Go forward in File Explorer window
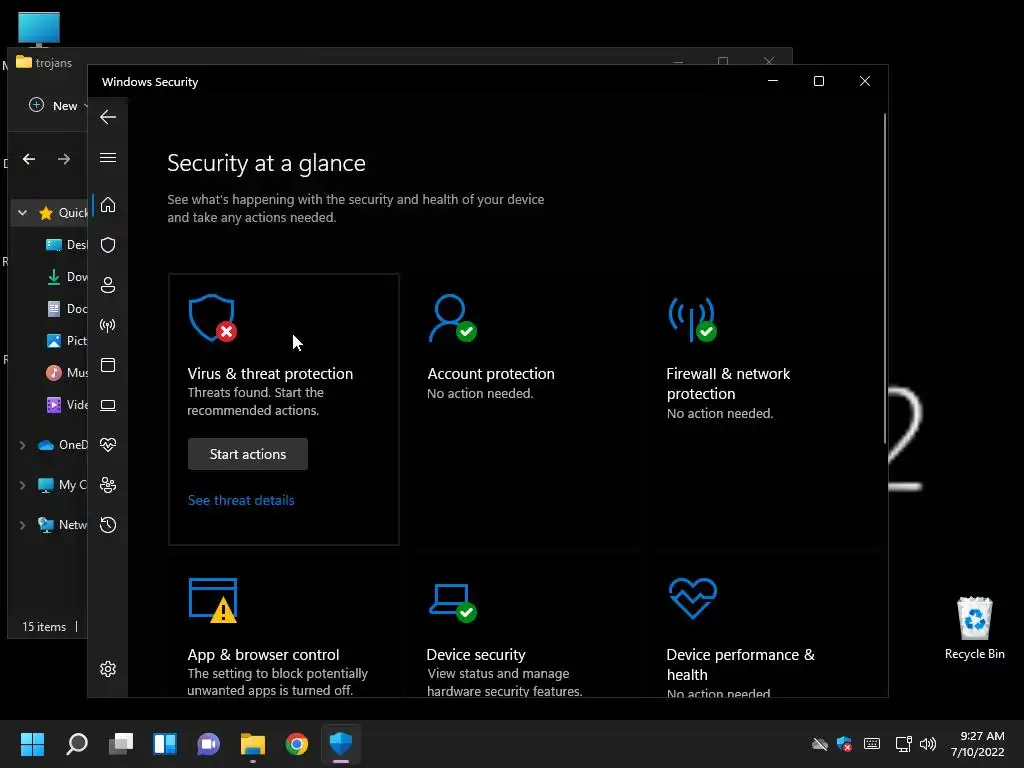Screen dimensions: 1024x768 pyautogui.click(x=63, y=159)
